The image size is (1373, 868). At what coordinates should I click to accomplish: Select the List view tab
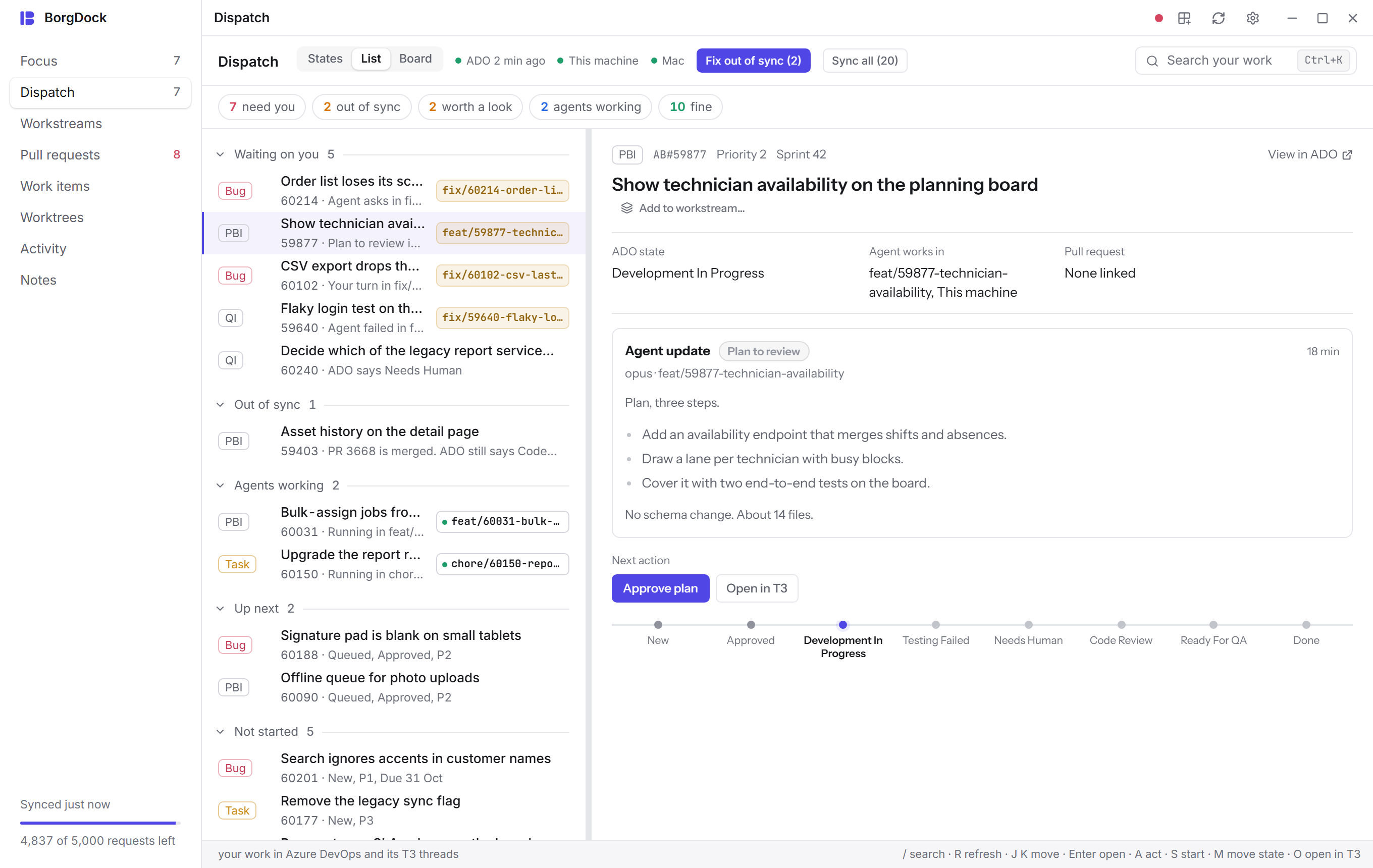click(371, 59)
